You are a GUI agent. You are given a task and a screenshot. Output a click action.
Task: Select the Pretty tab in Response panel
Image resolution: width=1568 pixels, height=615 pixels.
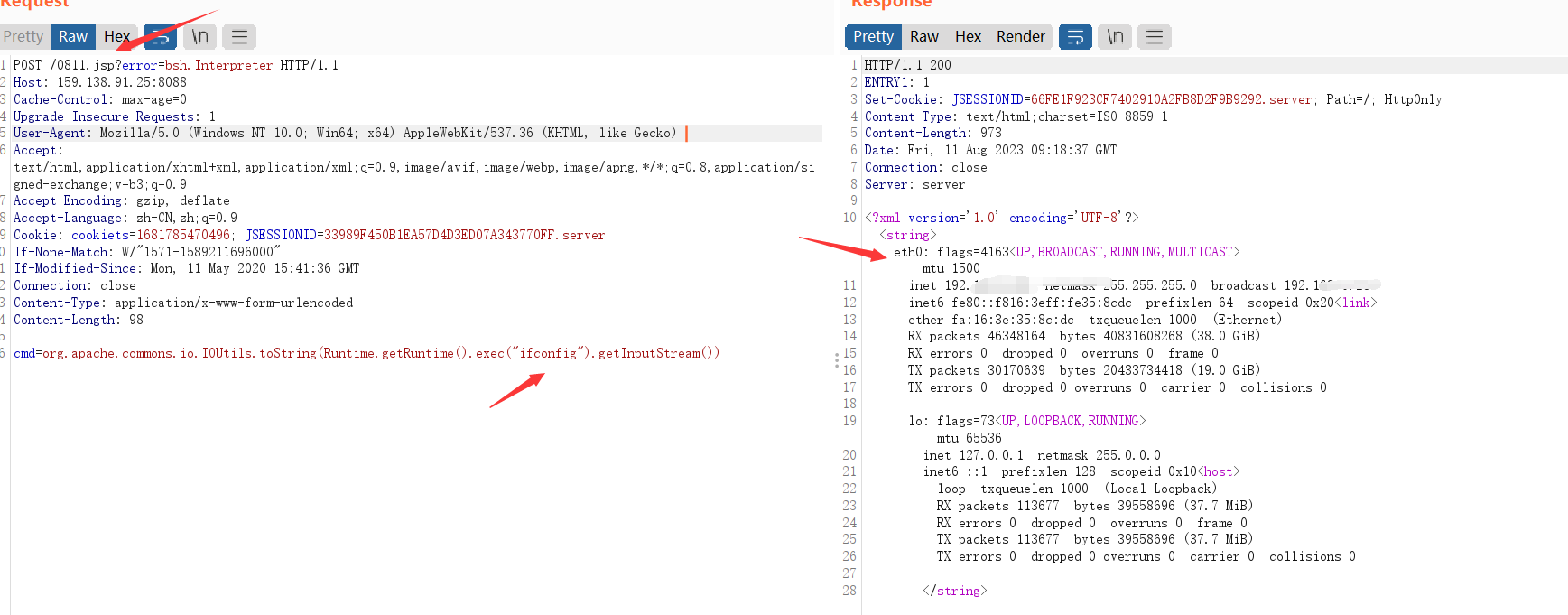873,36
